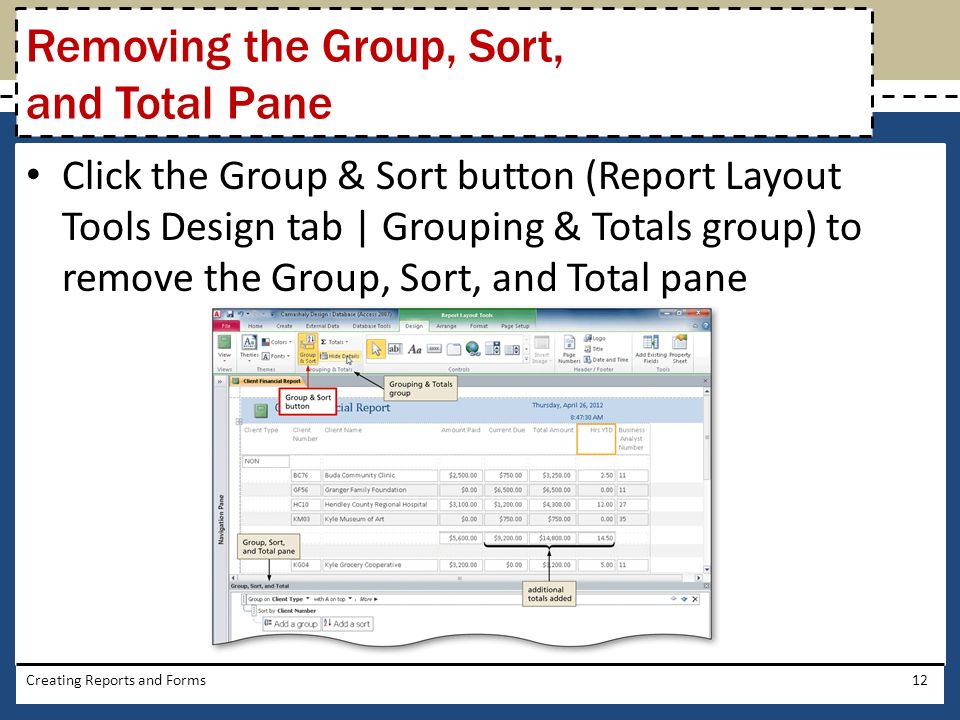Click the vertical scrollbar down arrow
960x720 pixels.
[x=707, y=569]
